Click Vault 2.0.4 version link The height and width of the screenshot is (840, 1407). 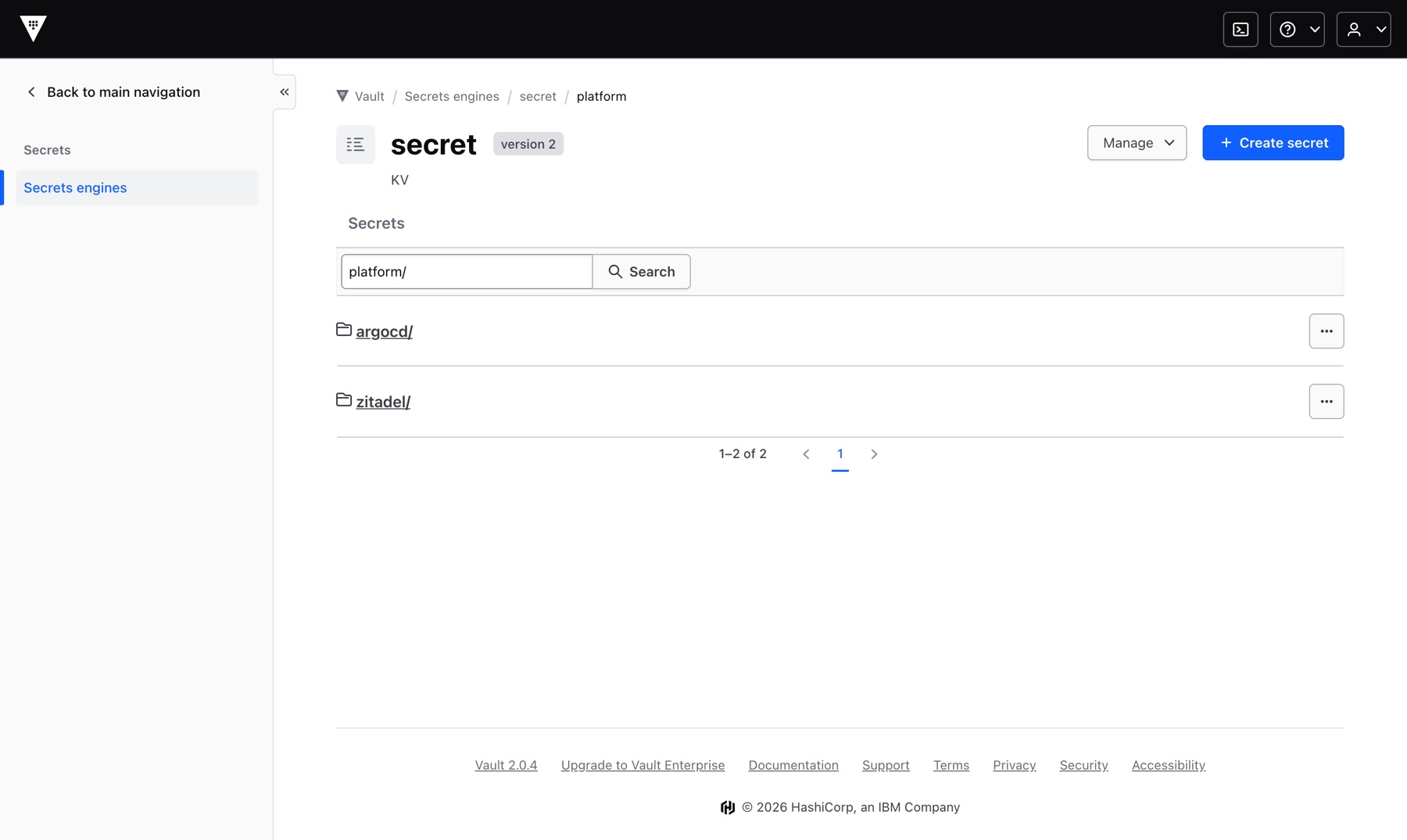point(506,765)
